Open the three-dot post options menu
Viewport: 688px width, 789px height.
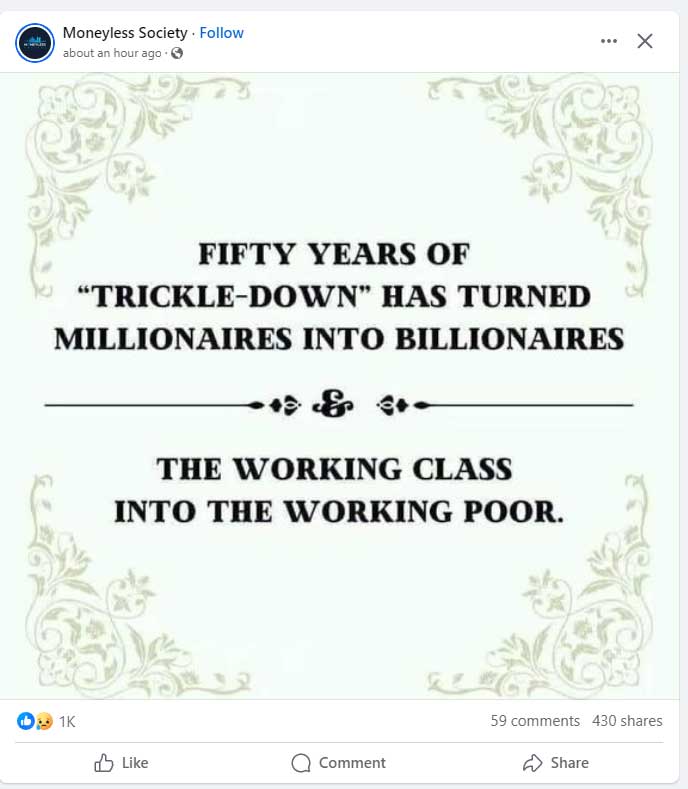608,41
